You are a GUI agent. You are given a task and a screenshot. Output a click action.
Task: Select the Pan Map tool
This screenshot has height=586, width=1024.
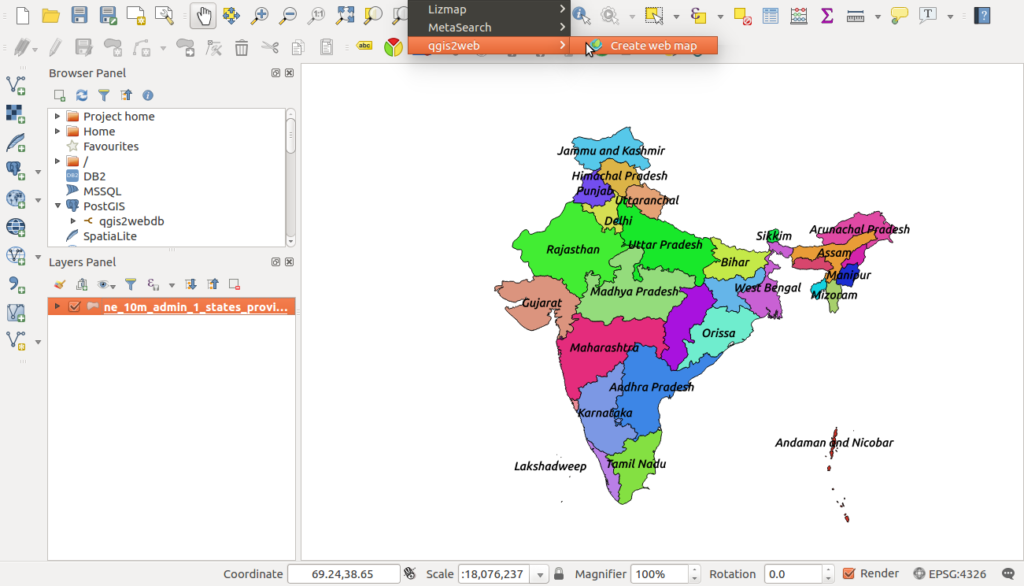pos(204,15)
